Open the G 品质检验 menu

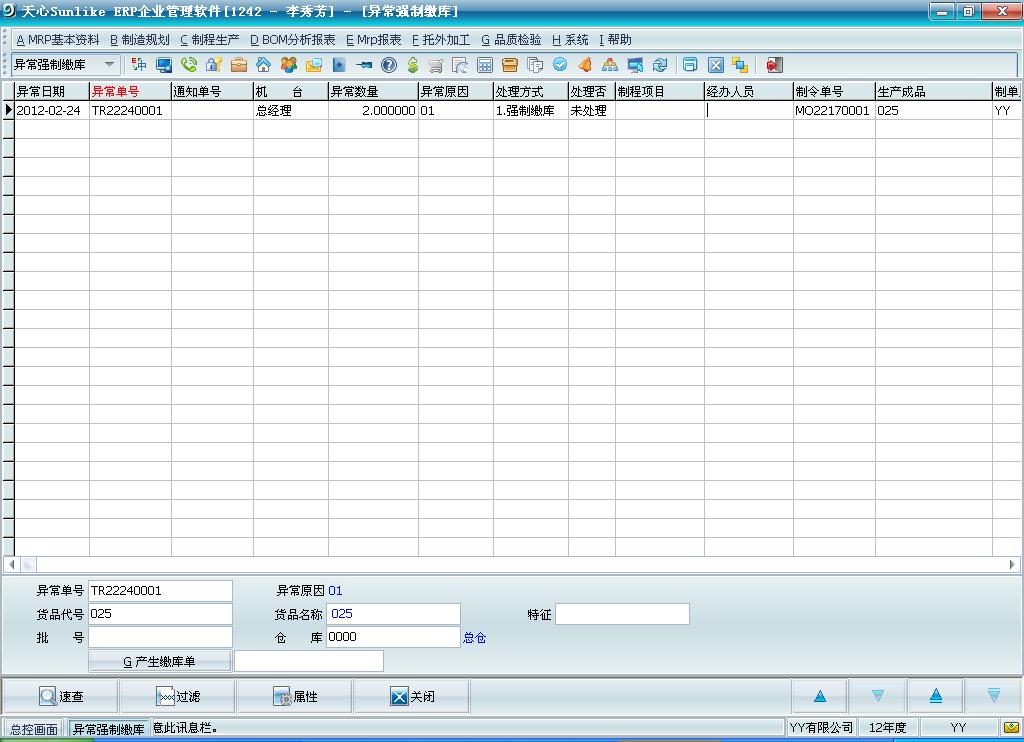click(511, 40)
